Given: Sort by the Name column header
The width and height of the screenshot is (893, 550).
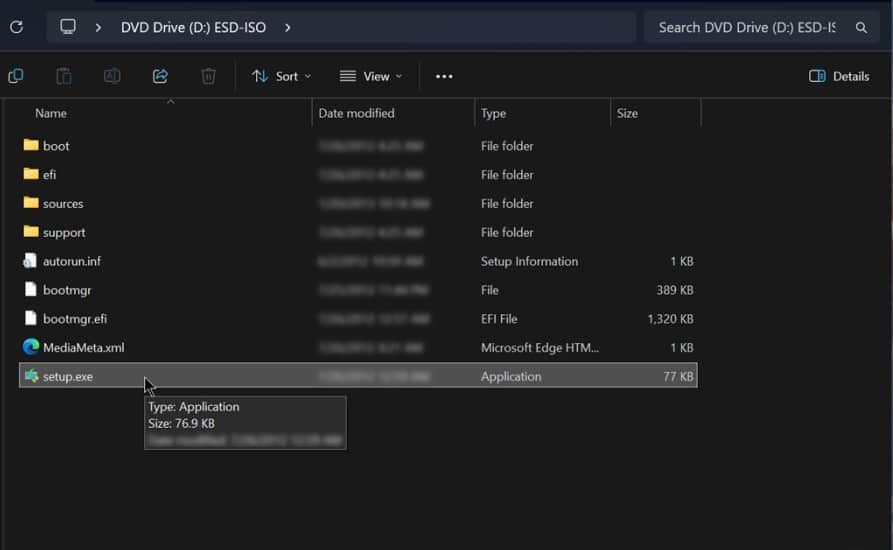Looking at the screenshot, I should (x=51, y=113).
